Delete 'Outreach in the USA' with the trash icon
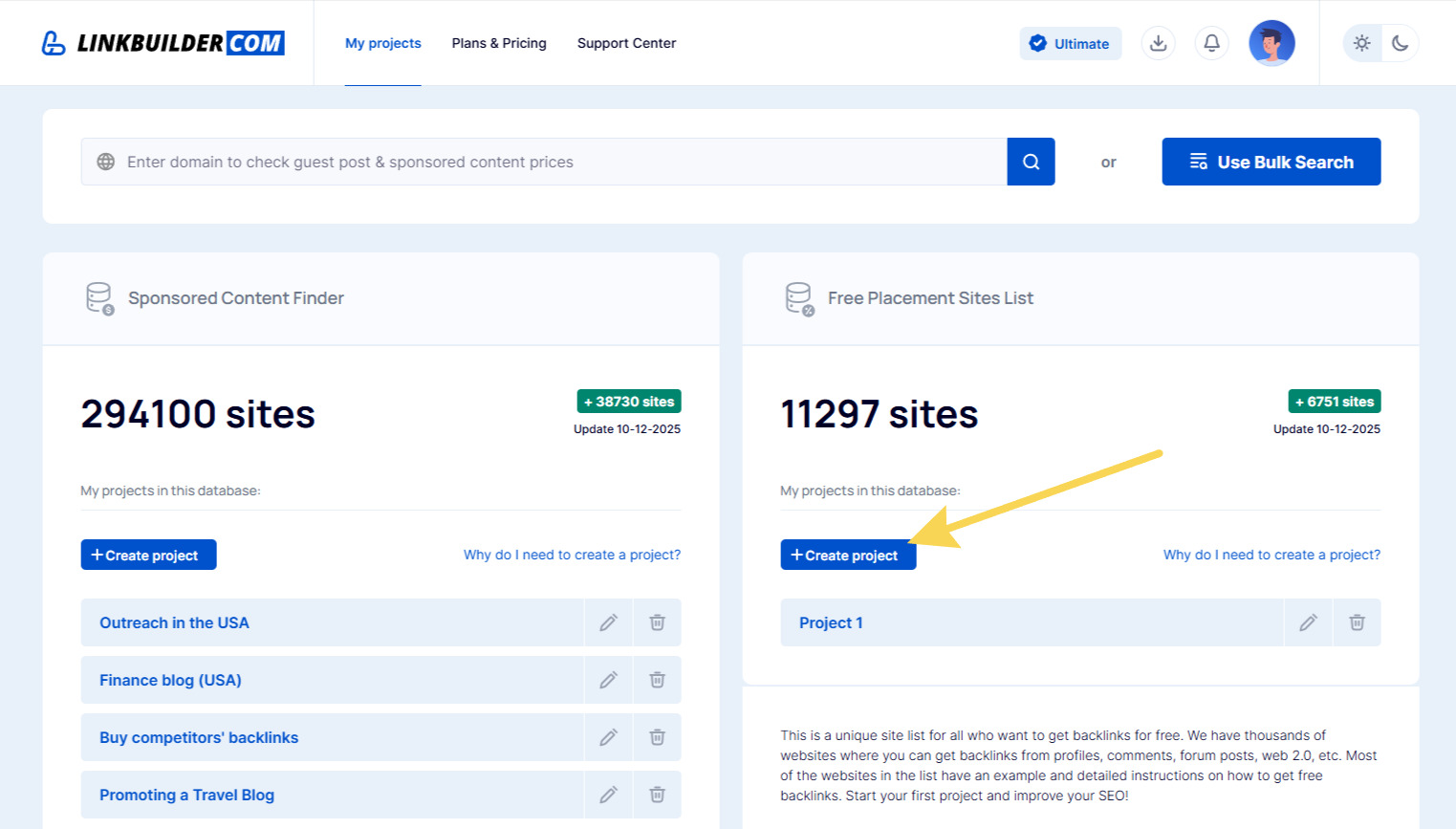This screenshot has width=1456, height=829. (657, 622)
